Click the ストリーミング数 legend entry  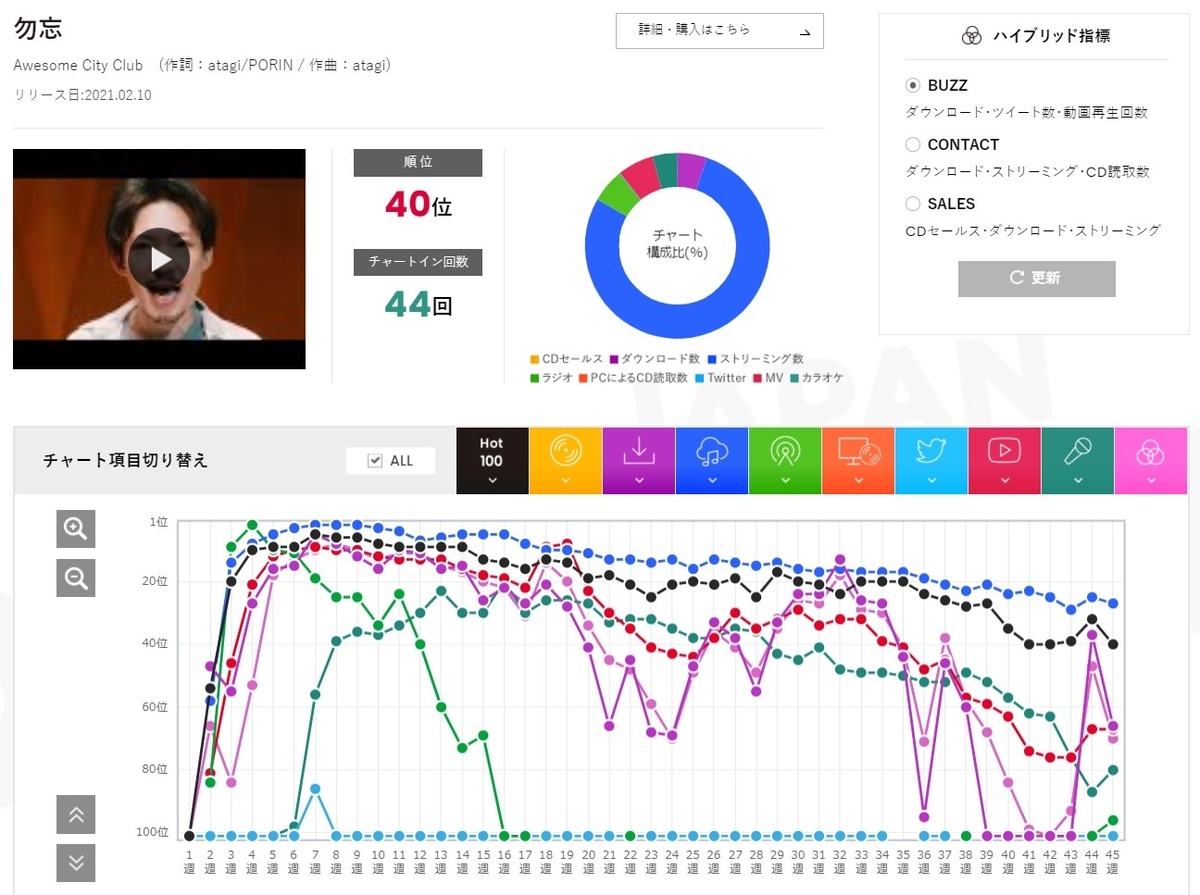(756, 359)
